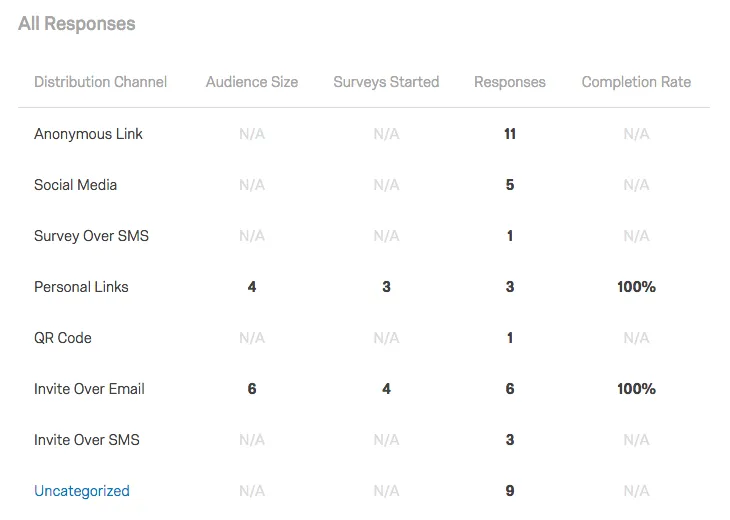The height and width of the screenshot is (520, 730).
Task: Click Personal Links 100% completion rate
Action: (636, 287)
